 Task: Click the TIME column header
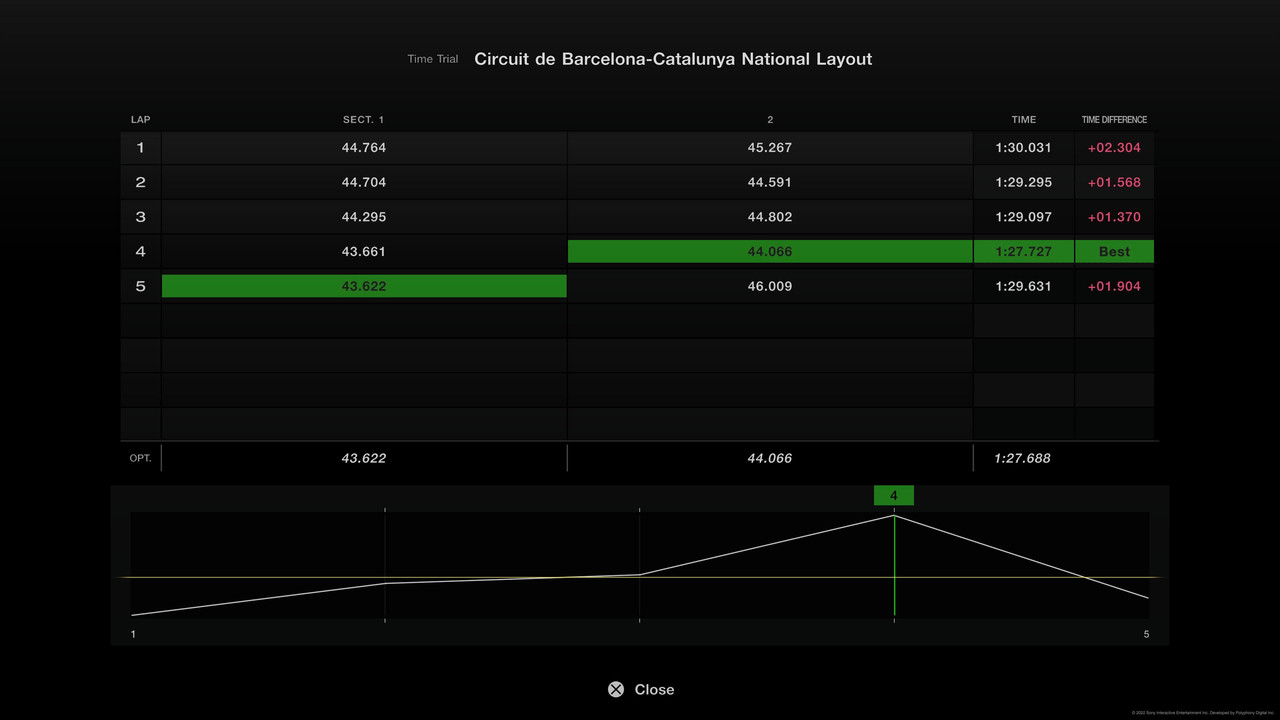pyautogui.click(x=1024, y=120)
